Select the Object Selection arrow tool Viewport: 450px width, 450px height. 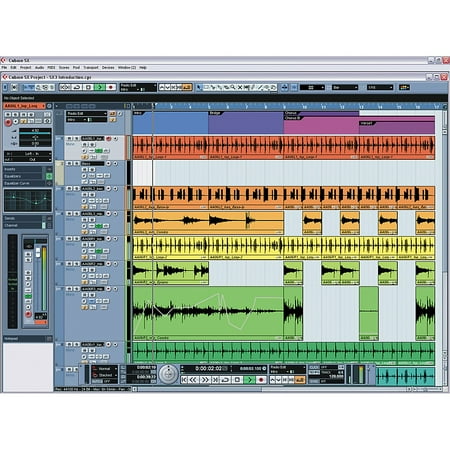point(199,87)
